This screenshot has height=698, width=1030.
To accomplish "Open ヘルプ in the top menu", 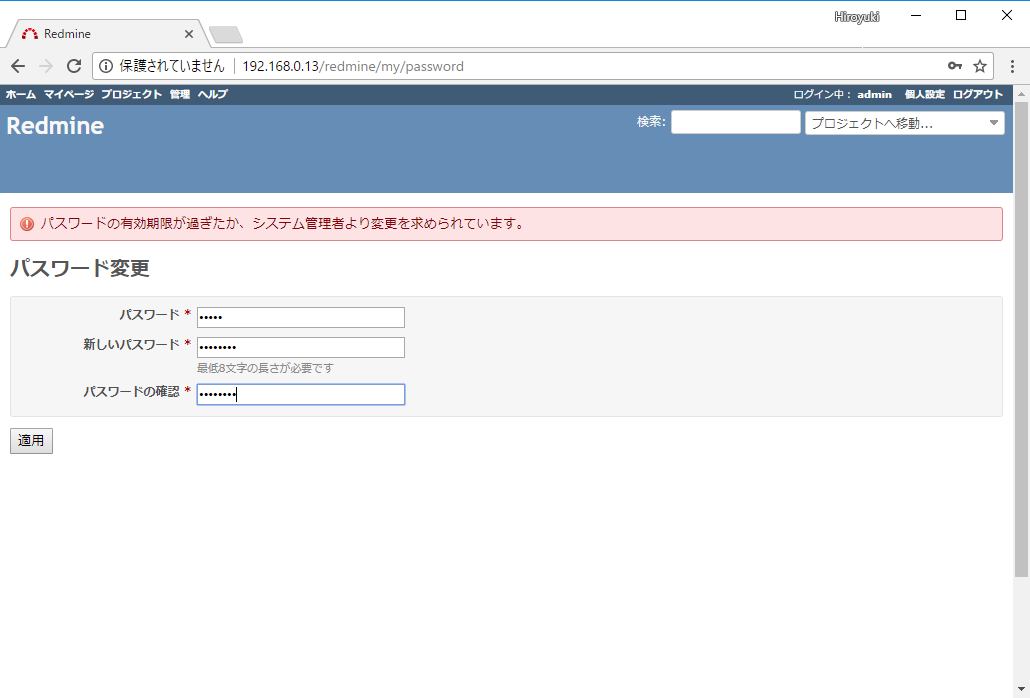I will pos(213,94).
